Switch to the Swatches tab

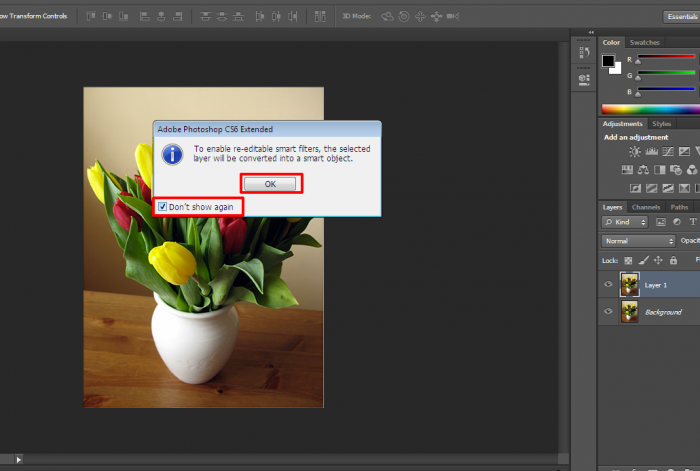point(644,43)
